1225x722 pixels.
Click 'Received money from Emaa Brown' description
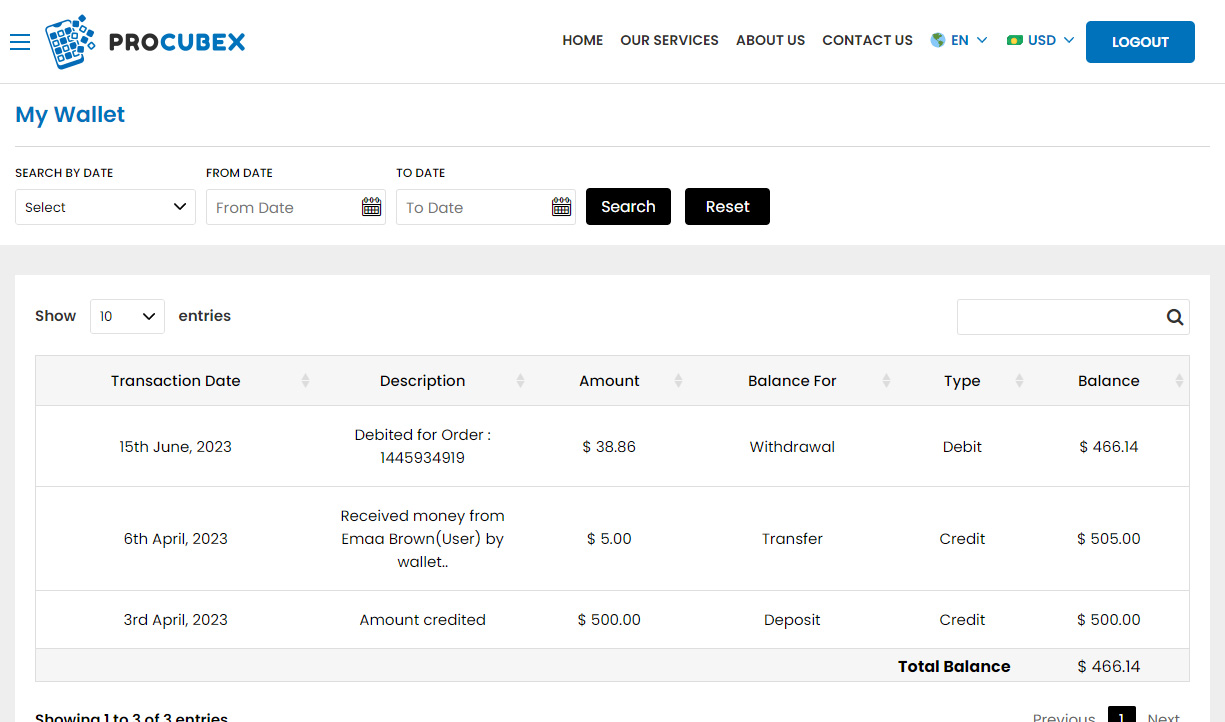423,539
